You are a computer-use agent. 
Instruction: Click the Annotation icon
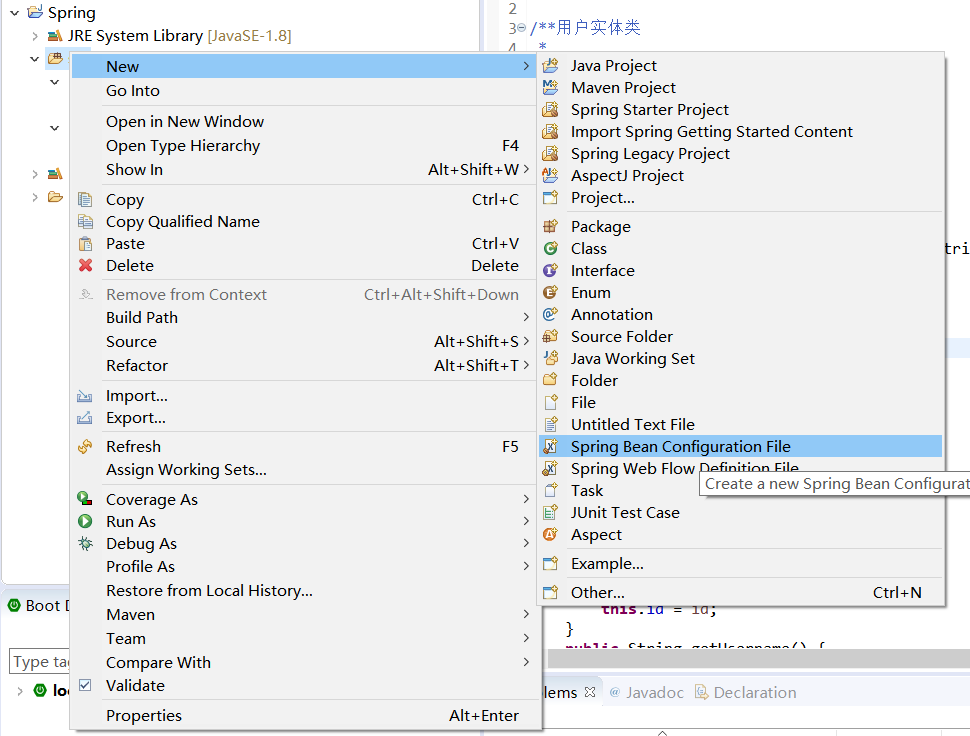(x=550, y=314)
